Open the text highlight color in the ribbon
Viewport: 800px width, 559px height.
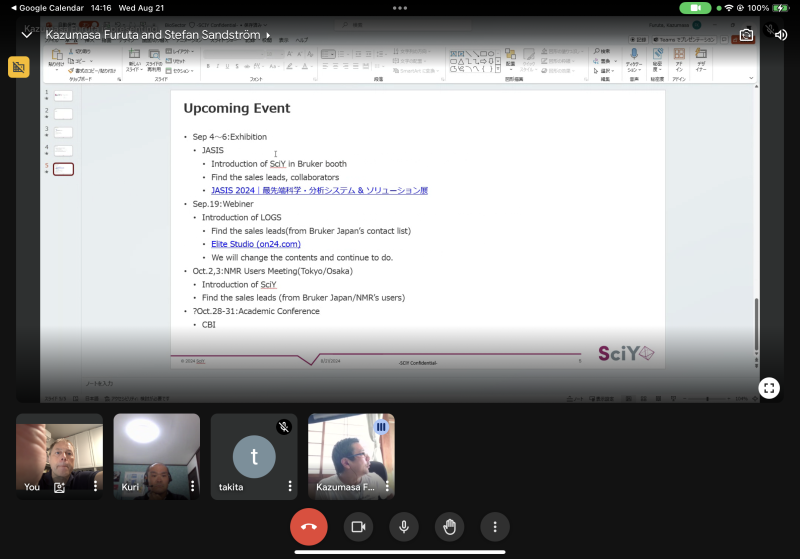pyautogui.click(x=291, y=66)
